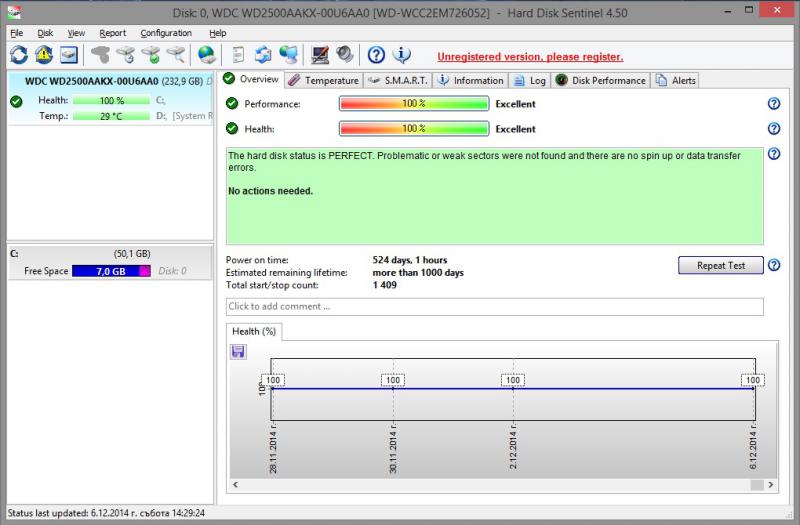Screen dimensions: 800x525
Task: Click the disk with green checkmark icon
Action: click(151, 55)
